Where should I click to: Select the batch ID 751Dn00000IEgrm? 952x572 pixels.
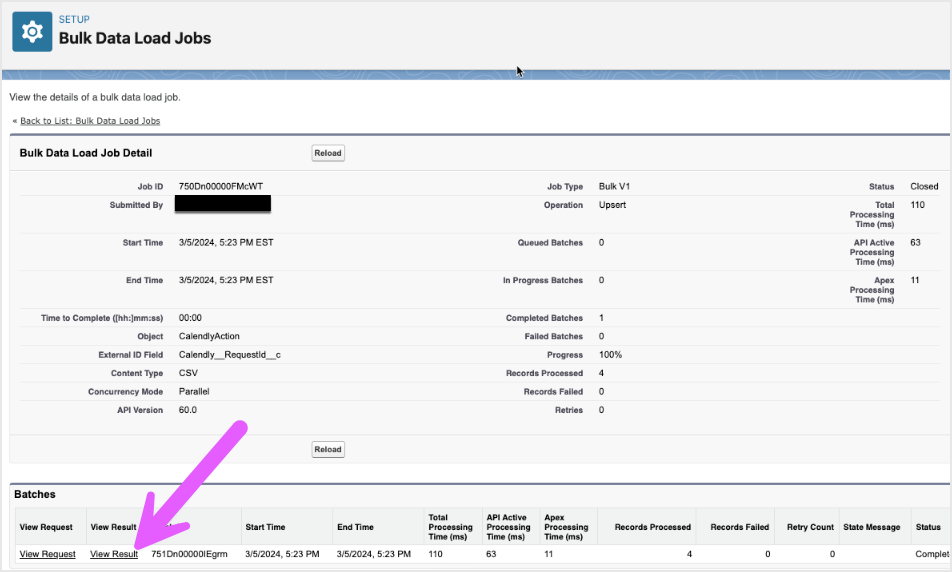188,554
